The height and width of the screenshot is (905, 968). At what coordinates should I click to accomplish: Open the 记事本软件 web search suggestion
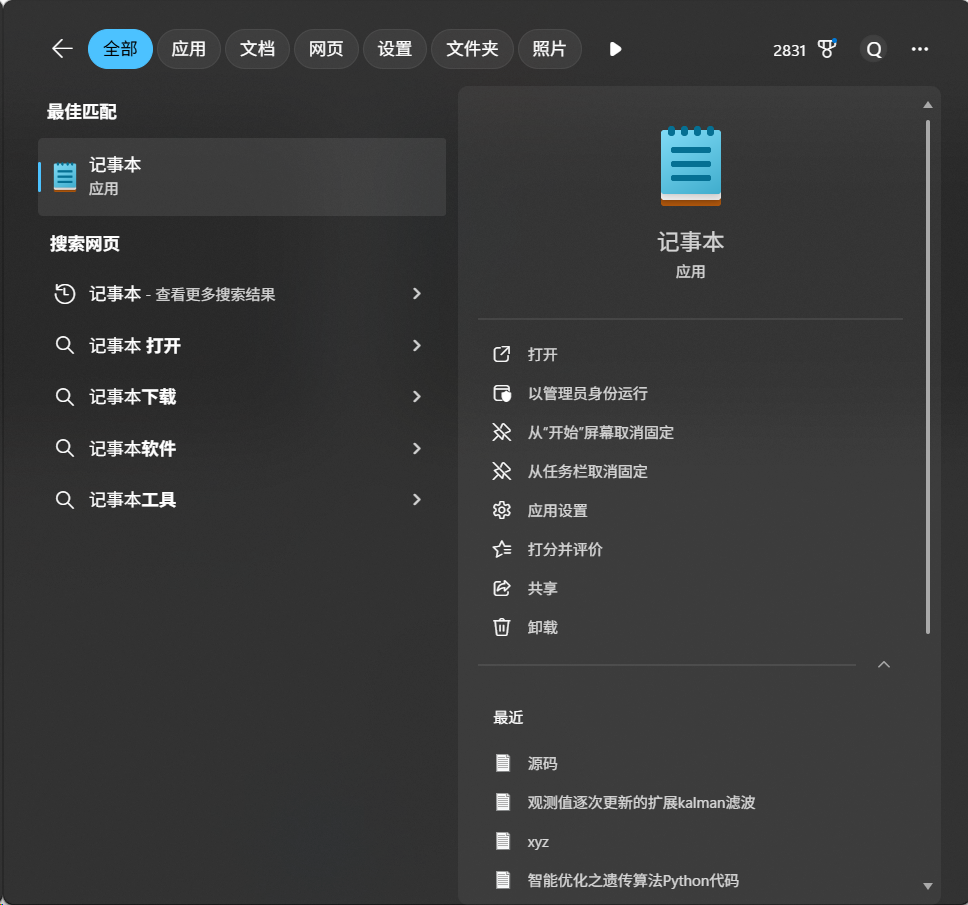click(x=242, y=448)
